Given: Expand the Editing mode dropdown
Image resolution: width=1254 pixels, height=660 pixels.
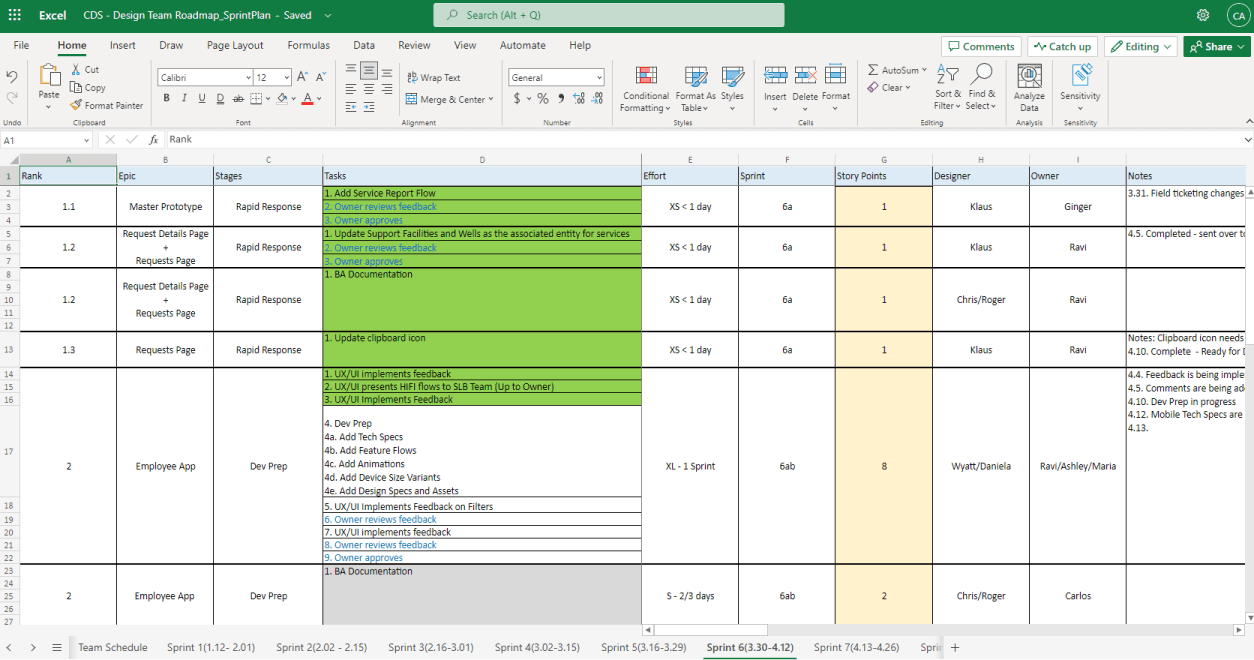Looking at the screenshot, I should 1140,47.
